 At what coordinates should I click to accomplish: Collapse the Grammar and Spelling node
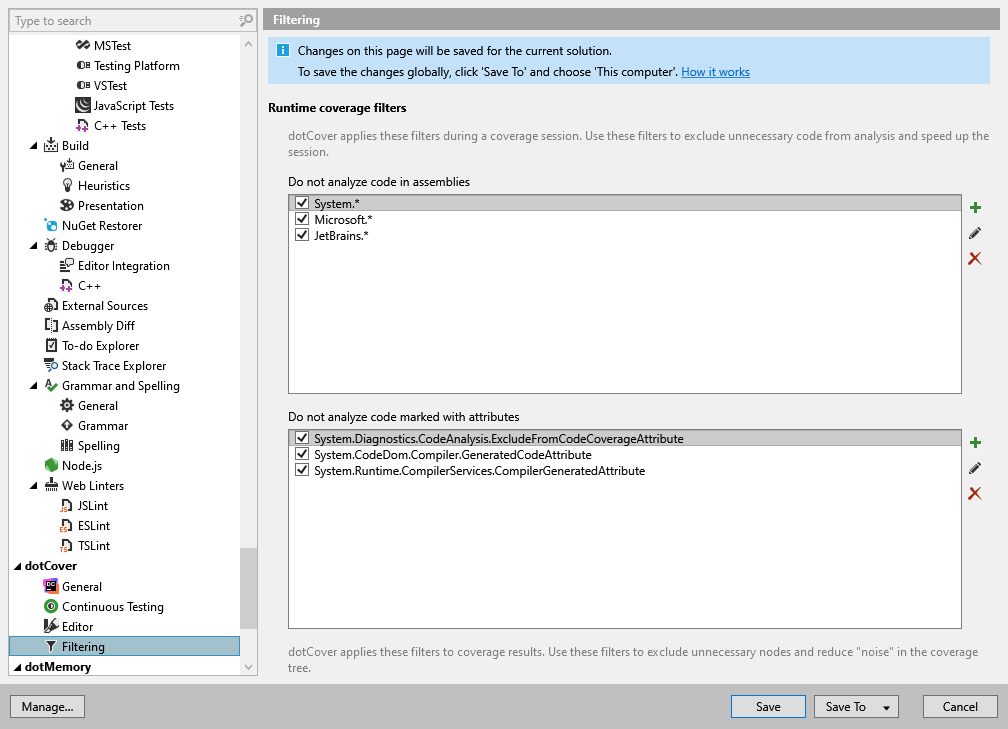(x=34, y=386)
